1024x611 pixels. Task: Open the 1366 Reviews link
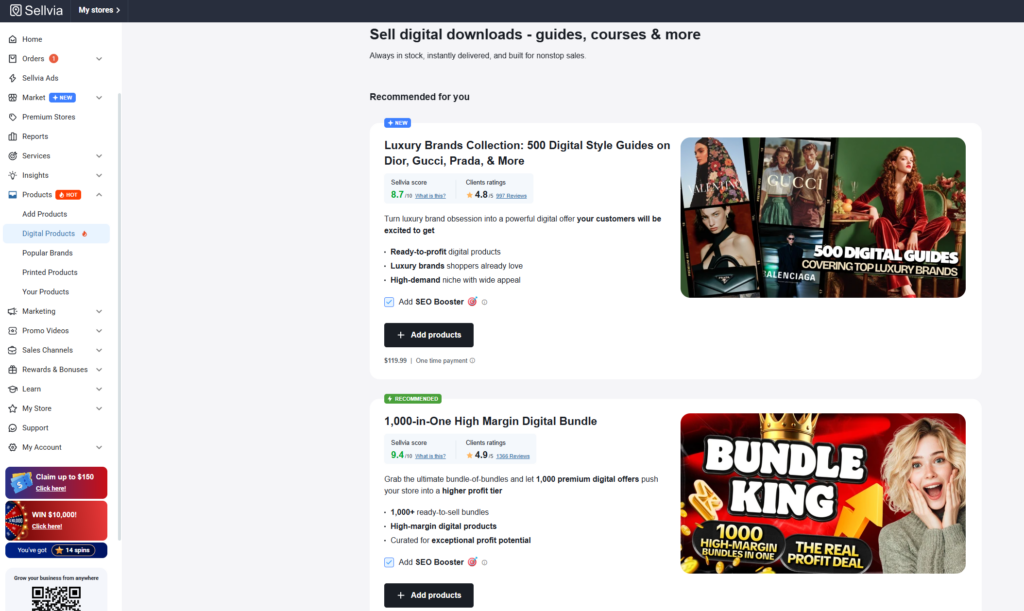[x=513, y=456]
